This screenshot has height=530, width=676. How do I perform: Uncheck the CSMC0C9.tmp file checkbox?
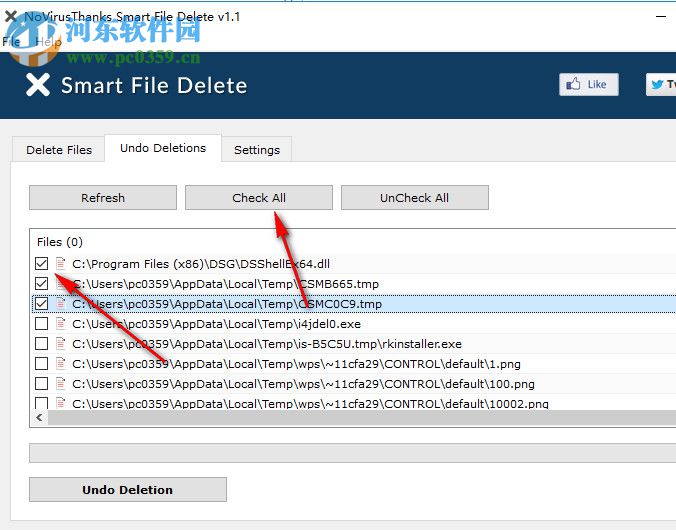(41, 304)
